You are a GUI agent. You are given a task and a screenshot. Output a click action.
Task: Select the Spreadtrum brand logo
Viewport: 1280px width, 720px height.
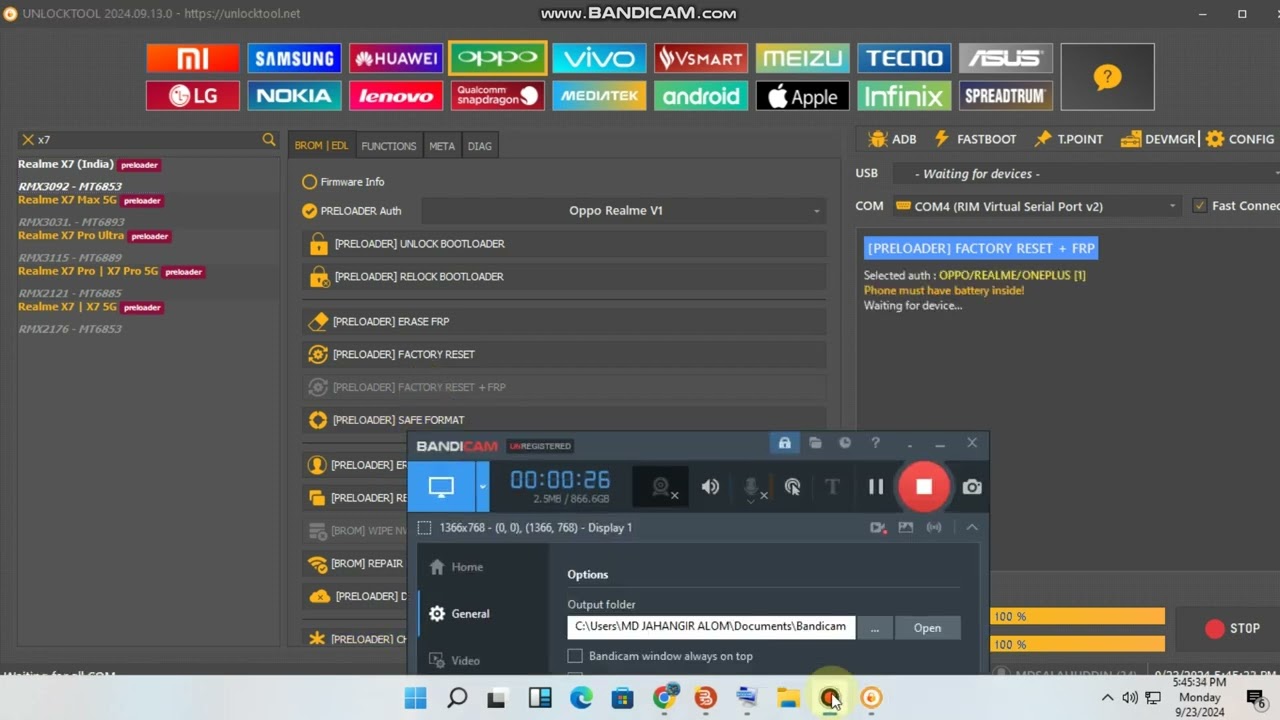(x=1006, y=96)
